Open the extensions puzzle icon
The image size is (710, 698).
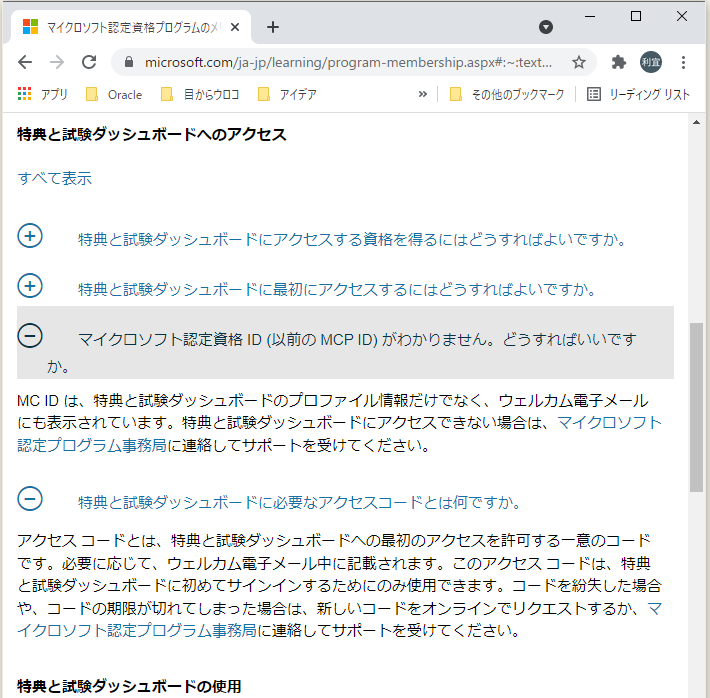pyautogui.click(x=619, y=62)
